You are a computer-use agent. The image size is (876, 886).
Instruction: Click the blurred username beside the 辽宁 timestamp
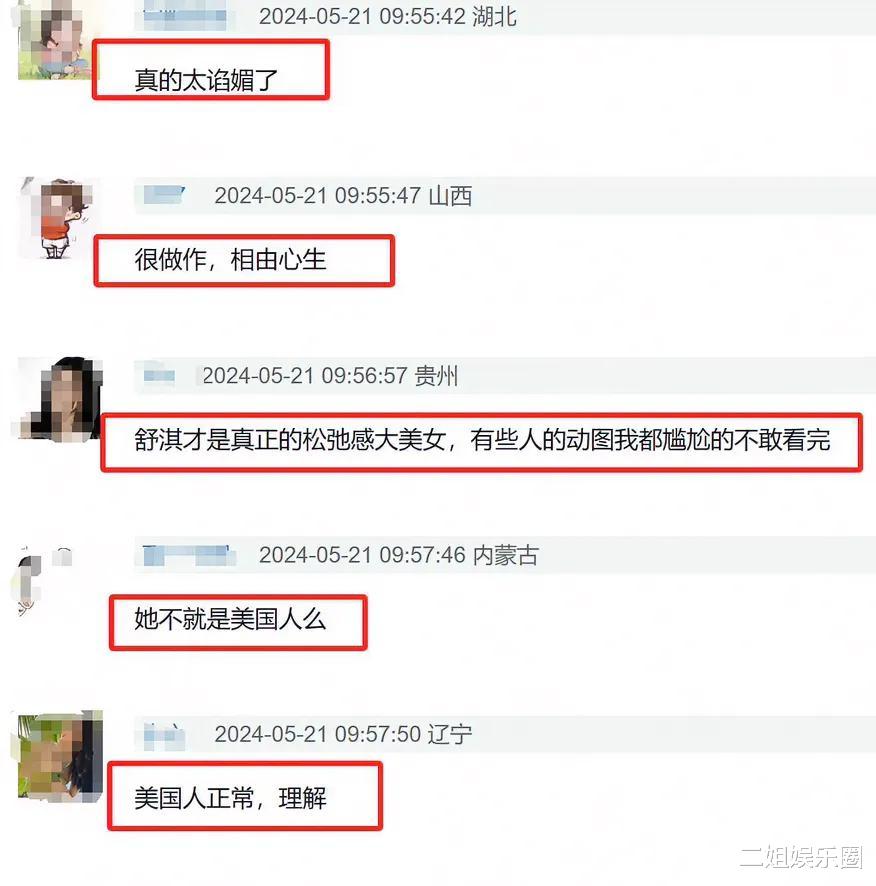(163, 735)
